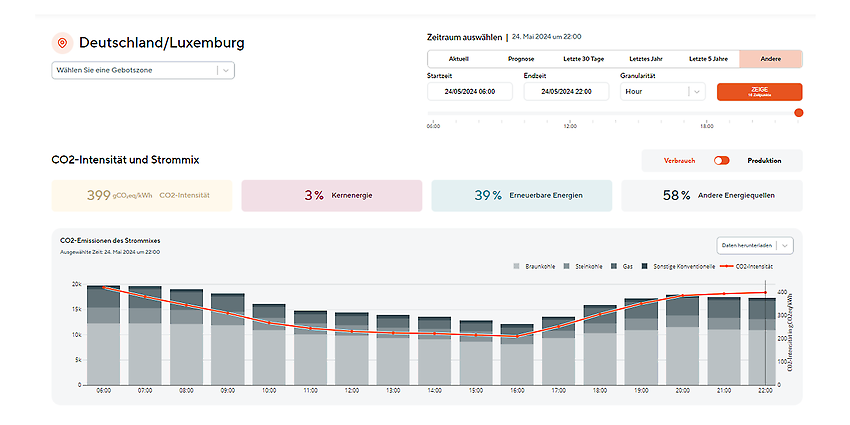The image size is (850, 425).
Task: Switch to the Aktuell tab
Action: [x=459, y=59]
